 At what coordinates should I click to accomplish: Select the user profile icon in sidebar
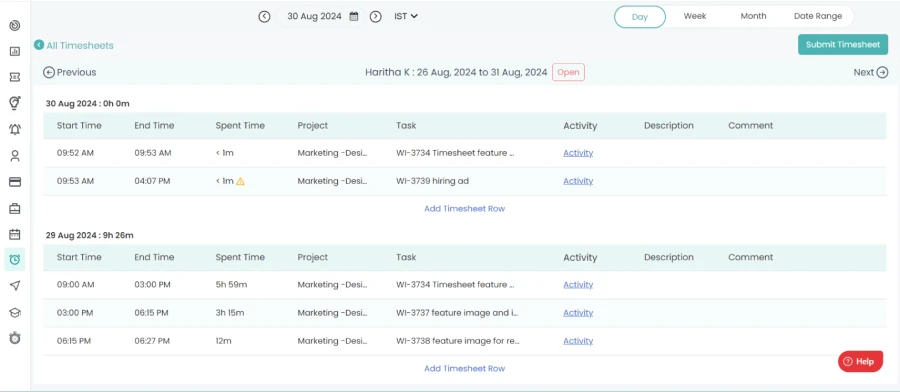point(15,156)
